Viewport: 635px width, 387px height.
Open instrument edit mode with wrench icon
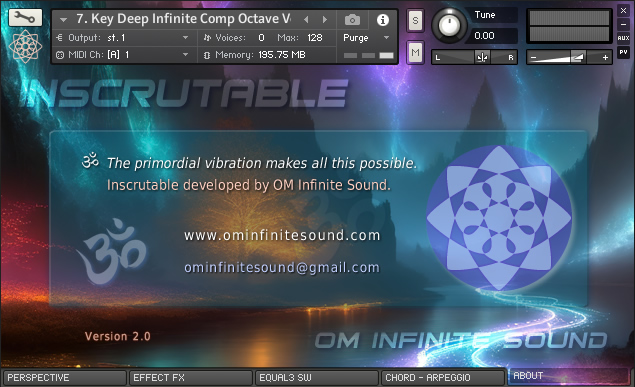click(x=25, y=18)
